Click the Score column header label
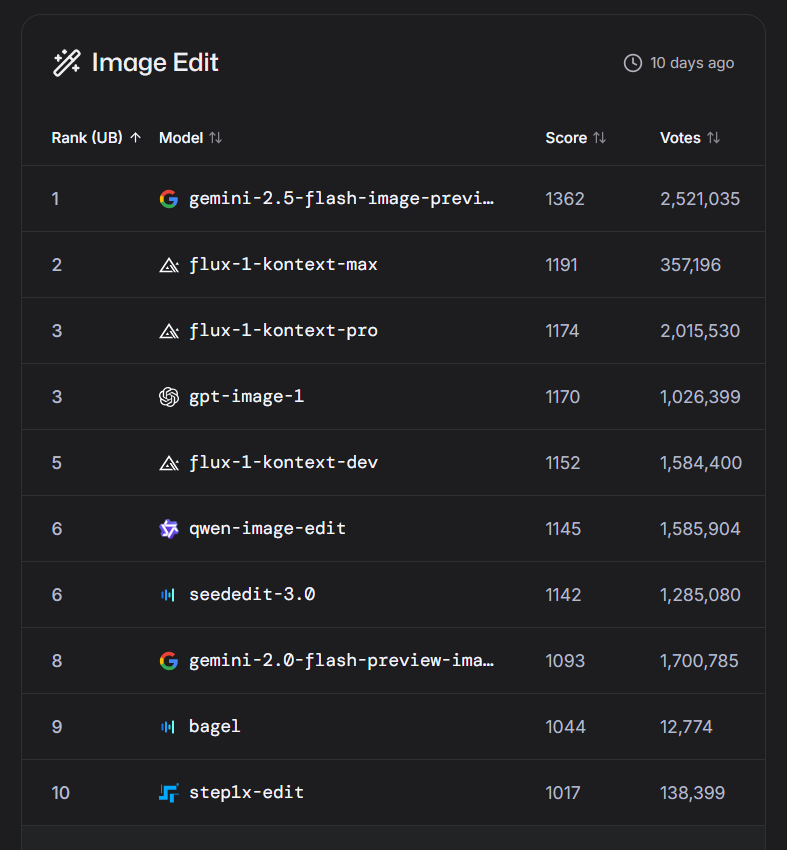The width and height of the screenshot is (787, 850). 566,138
